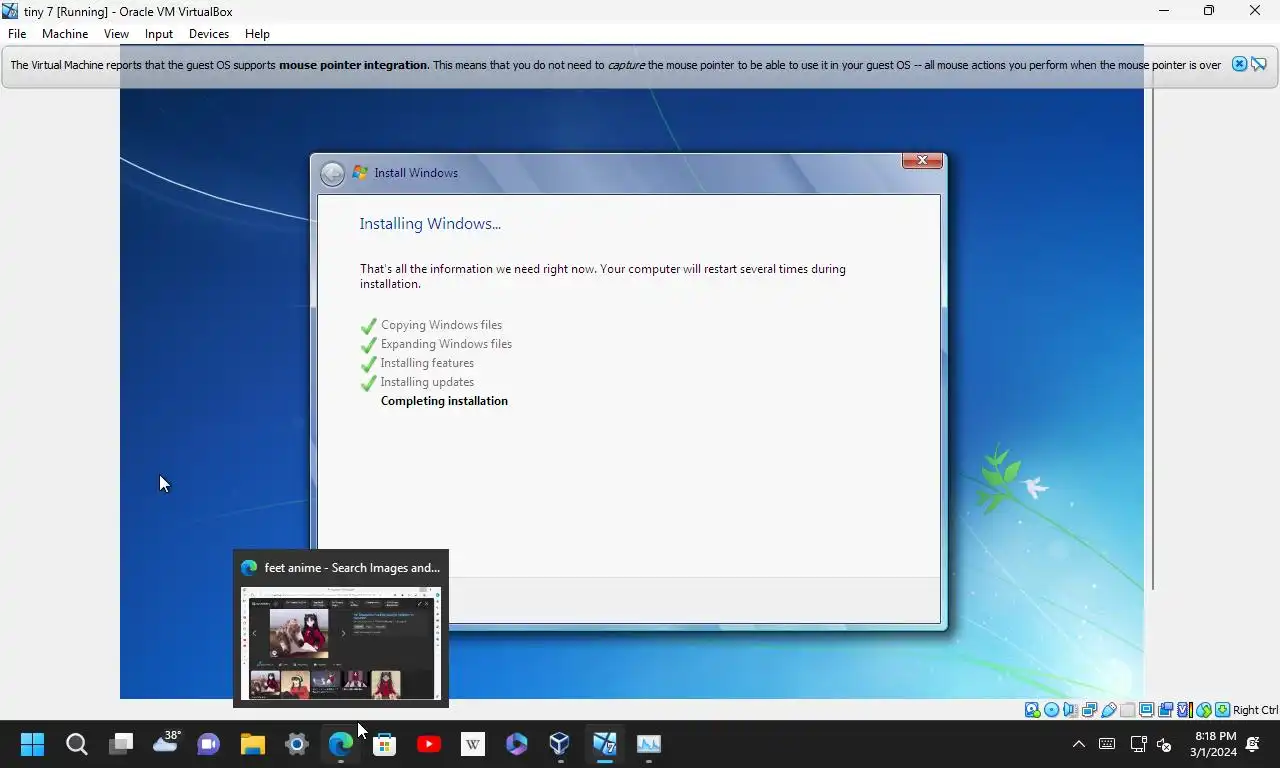Open the network tray icon

coord(1138,744)
